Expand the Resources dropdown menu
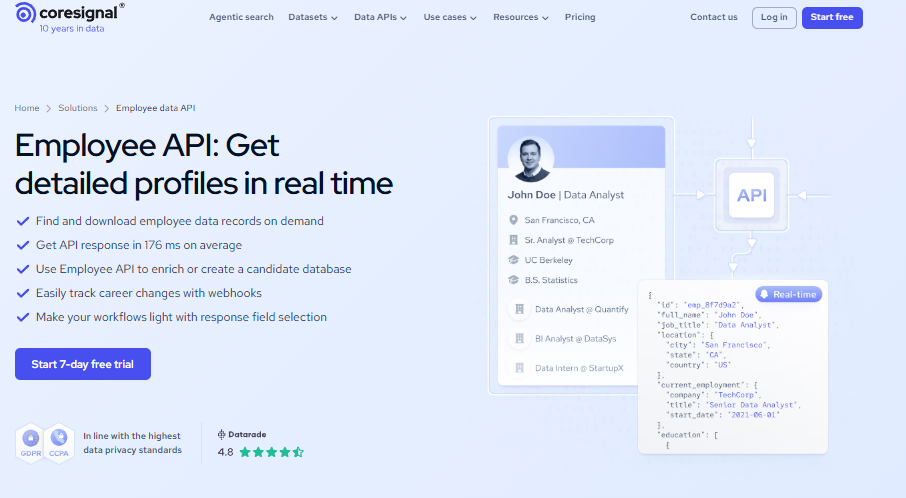The image size is (906, 498). coord(521,17)
